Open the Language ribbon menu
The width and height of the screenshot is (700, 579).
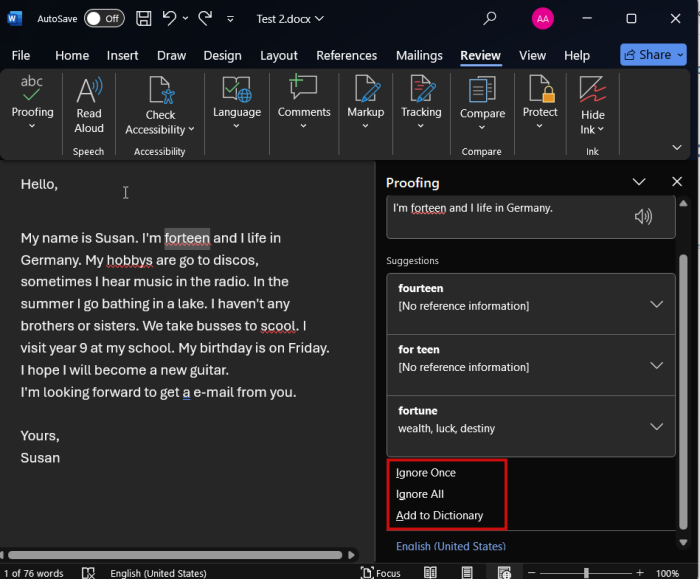pyautogui.click(x=237, y=103)
